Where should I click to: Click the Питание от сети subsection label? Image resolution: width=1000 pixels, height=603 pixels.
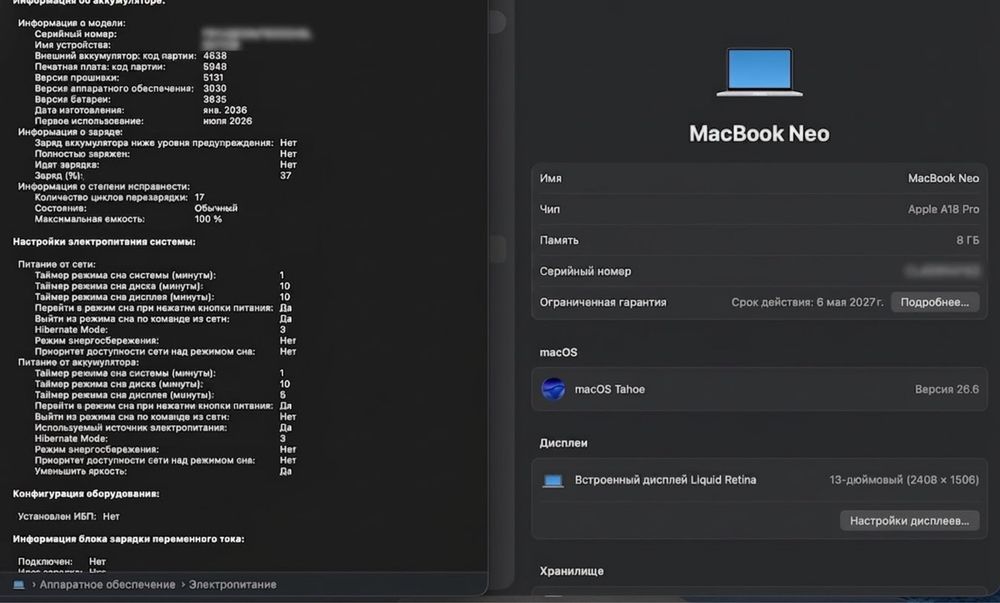pos(57,264)
